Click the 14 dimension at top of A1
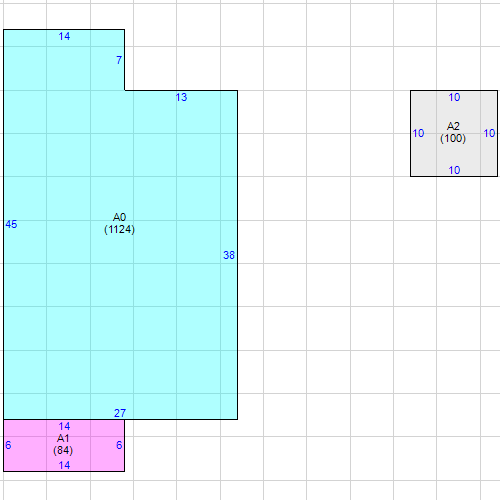 64,426
